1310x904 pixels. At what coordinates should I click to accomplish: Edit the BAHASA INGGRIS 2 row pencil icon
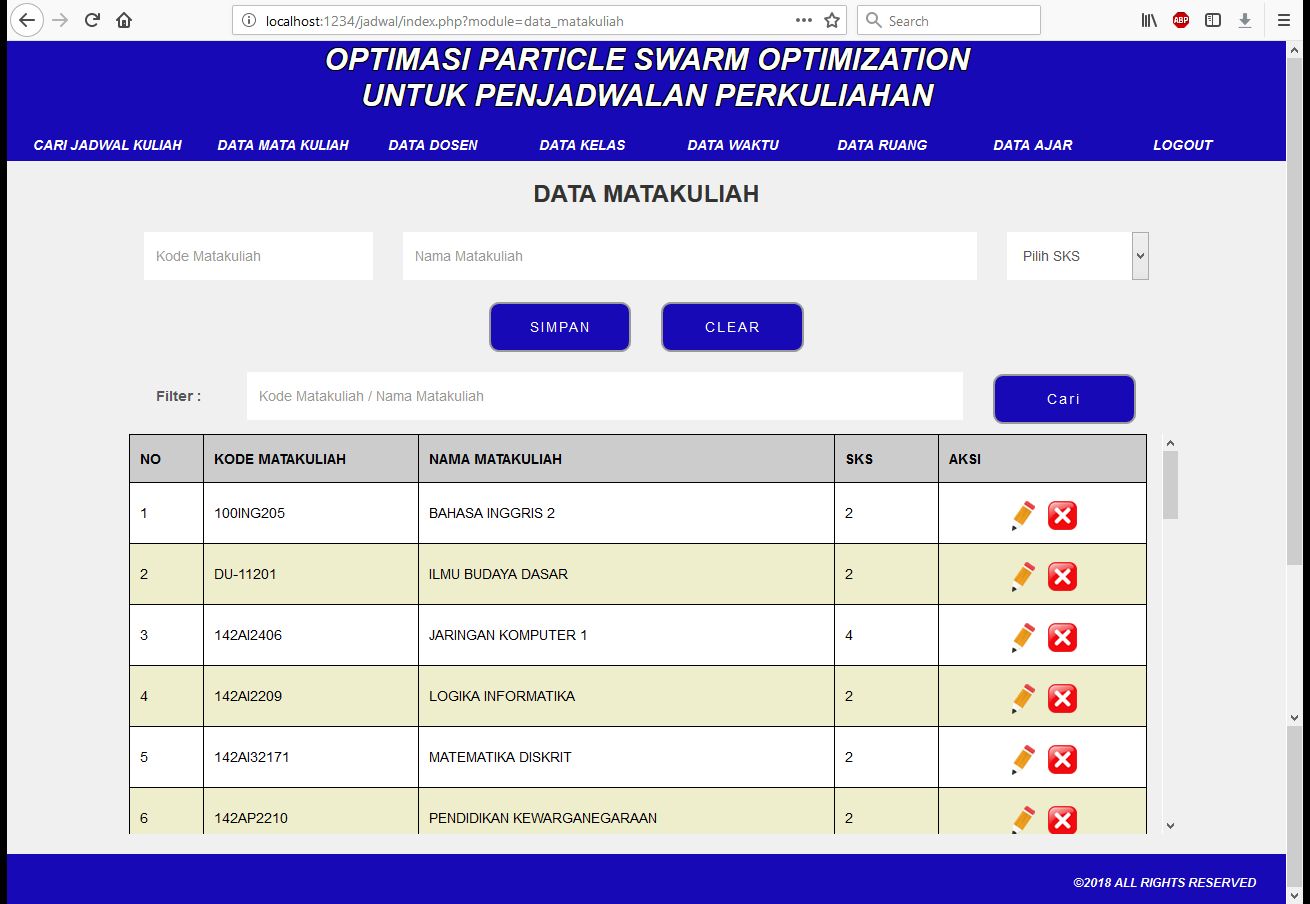tap(1023, 515)
